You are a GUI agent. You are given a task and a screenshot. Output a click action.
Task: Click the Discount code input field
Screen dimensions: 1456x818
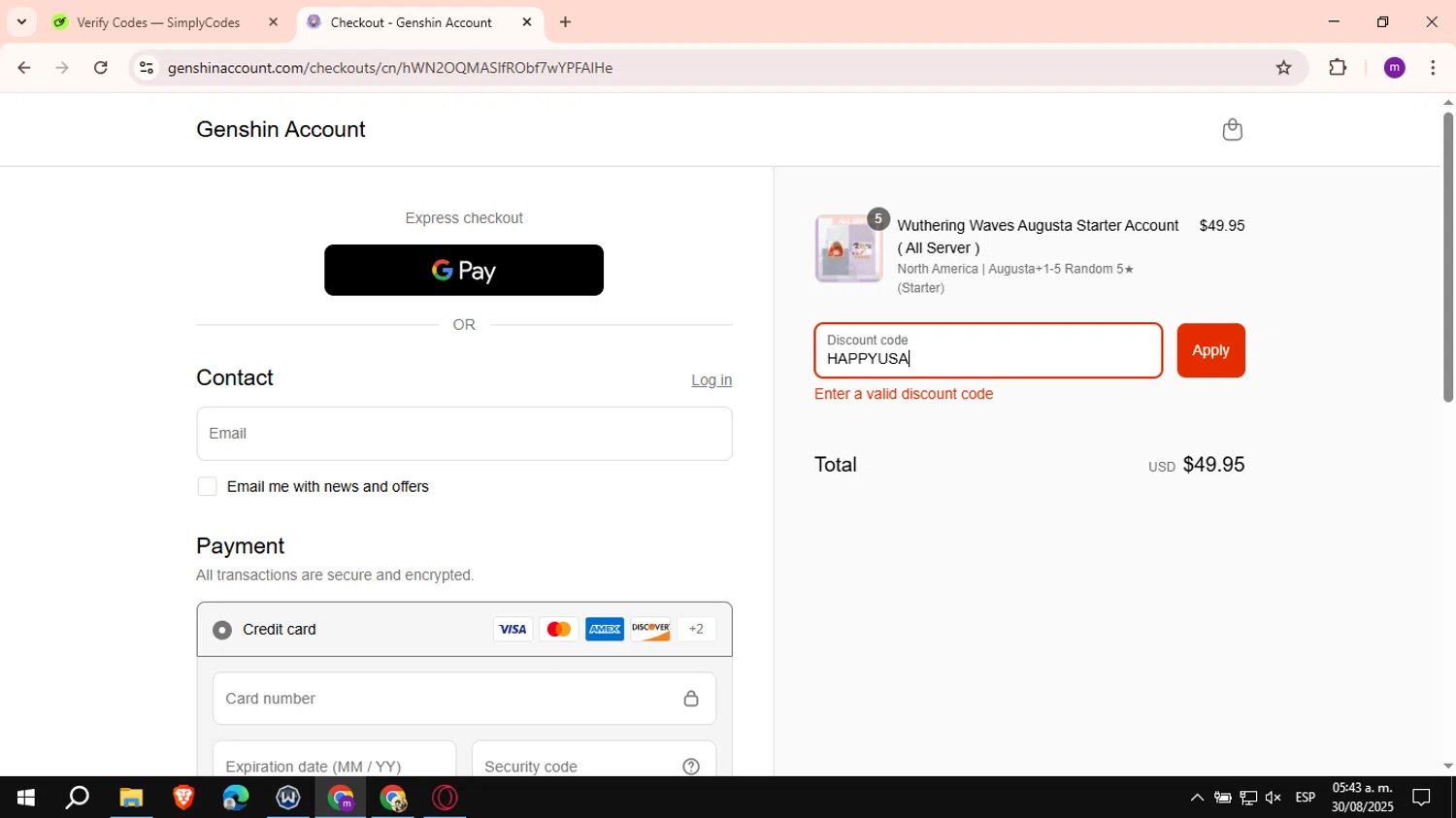point(988,350)
